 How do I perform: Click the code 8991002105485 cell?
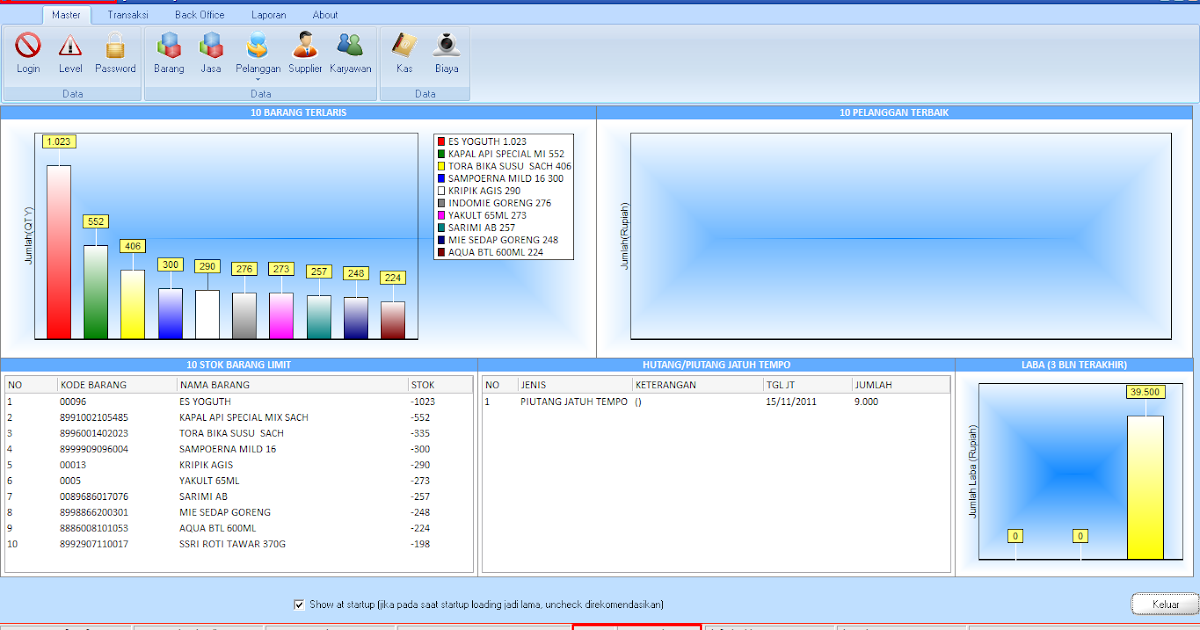[x=95, y=417]
